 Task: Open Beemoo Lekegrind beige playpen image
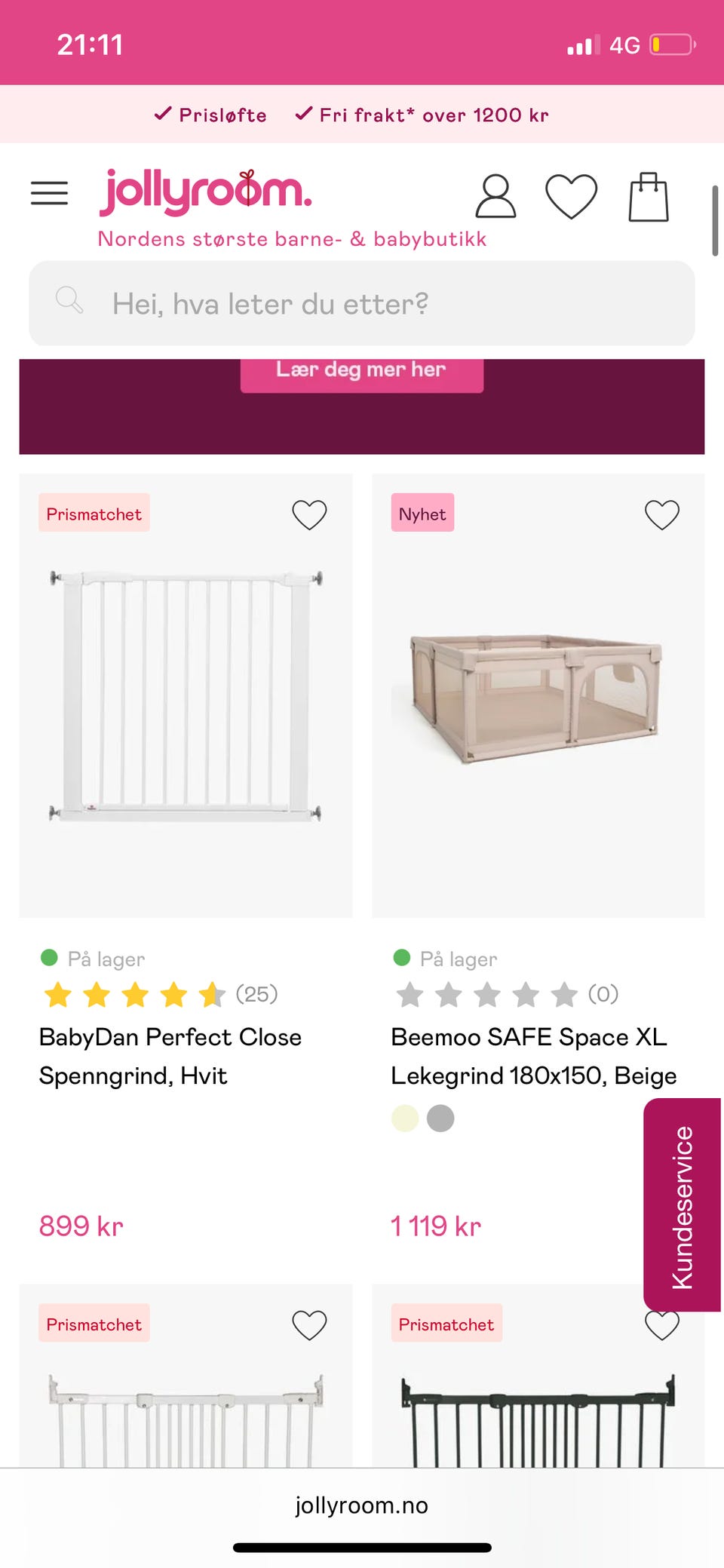tap(537, 695)
